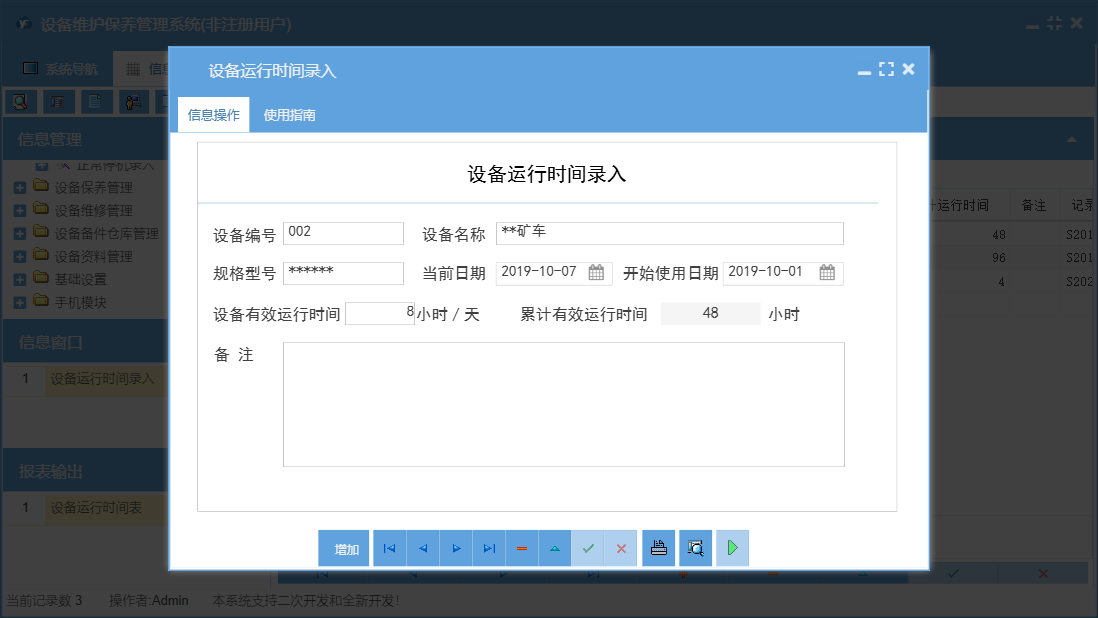Image resolution: width=1098 pixels, height=618 pixels.
Task: Jump to last record with navigation icon
Action: point(488,548)
